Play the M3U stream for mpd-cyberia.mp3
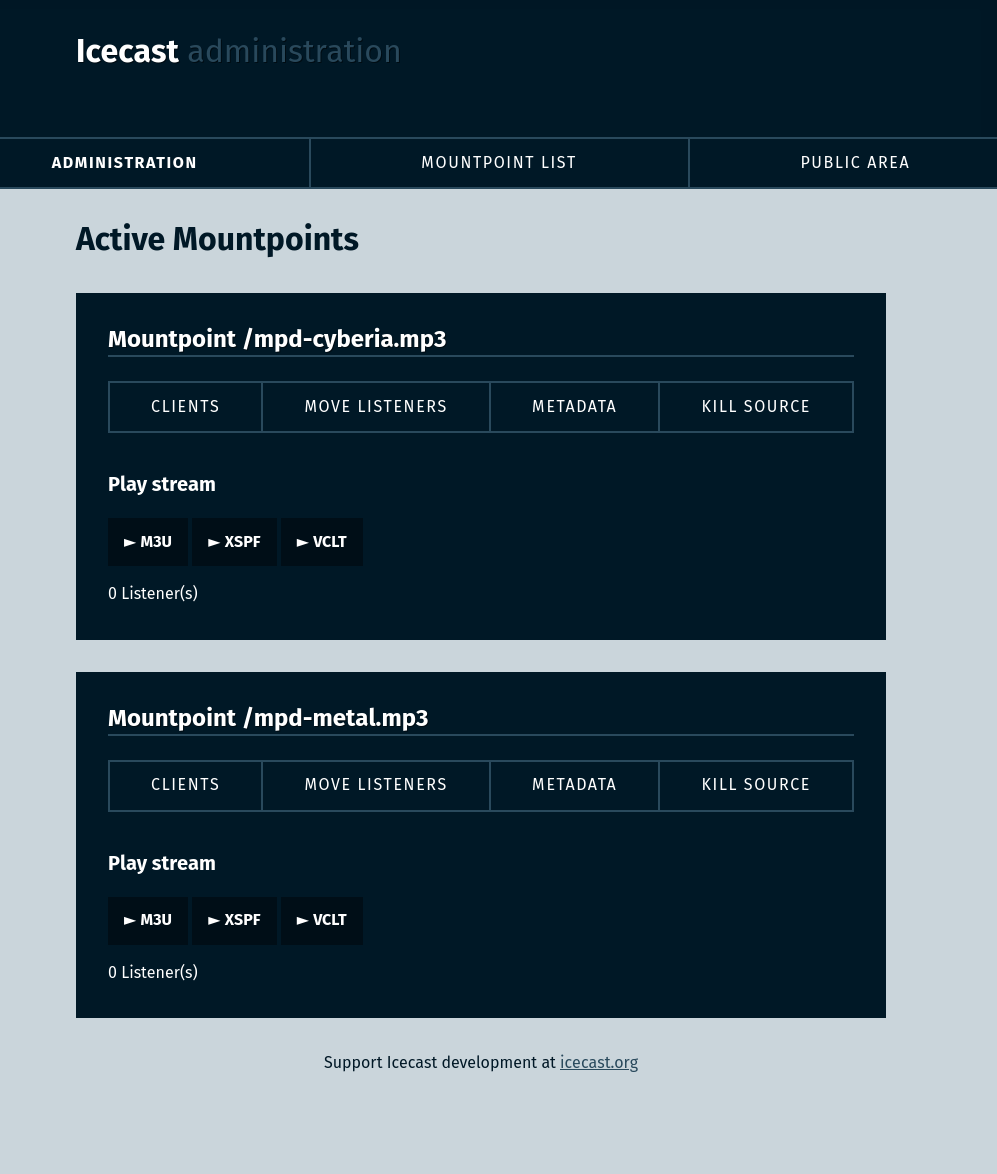Image resolution: width=997 pixels, height=1174 pixels. [x=147, y=541]
